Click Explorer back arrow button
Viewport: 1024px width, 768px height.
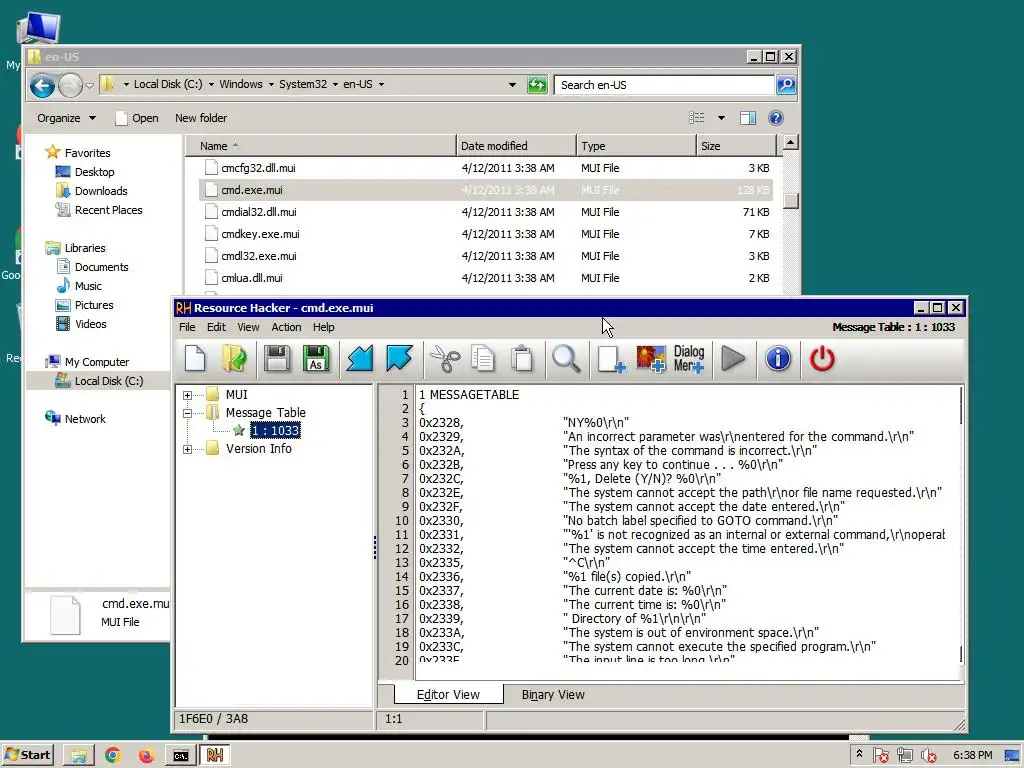42,85
